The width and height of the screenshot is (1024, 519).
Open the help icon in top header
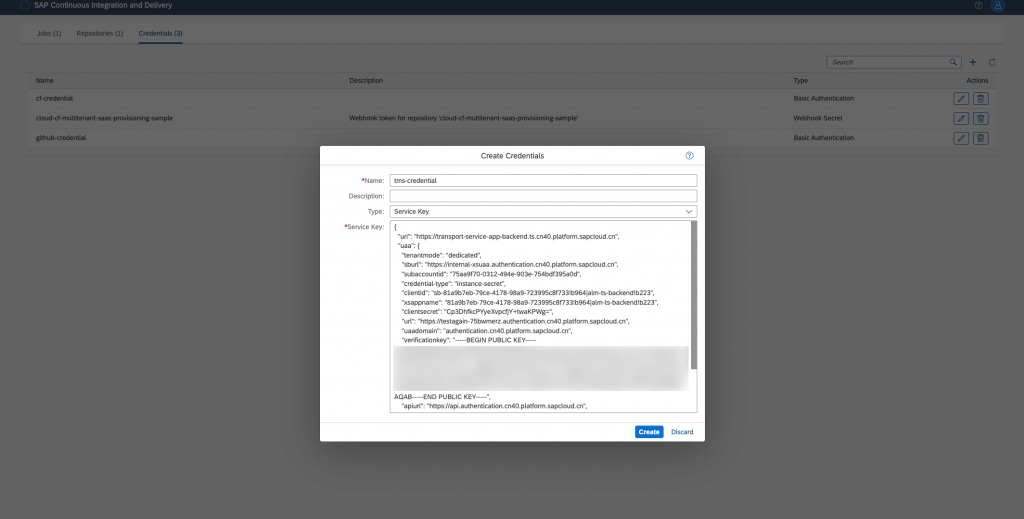[978, 5]
